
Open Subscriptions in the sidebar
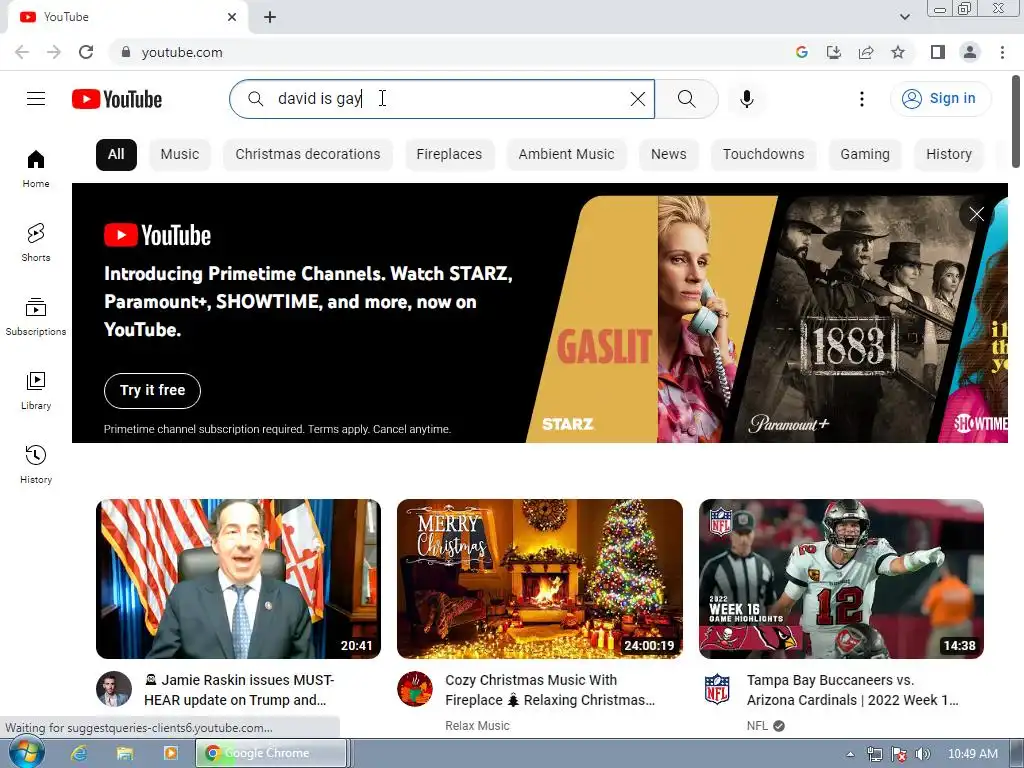pos(36,316)
